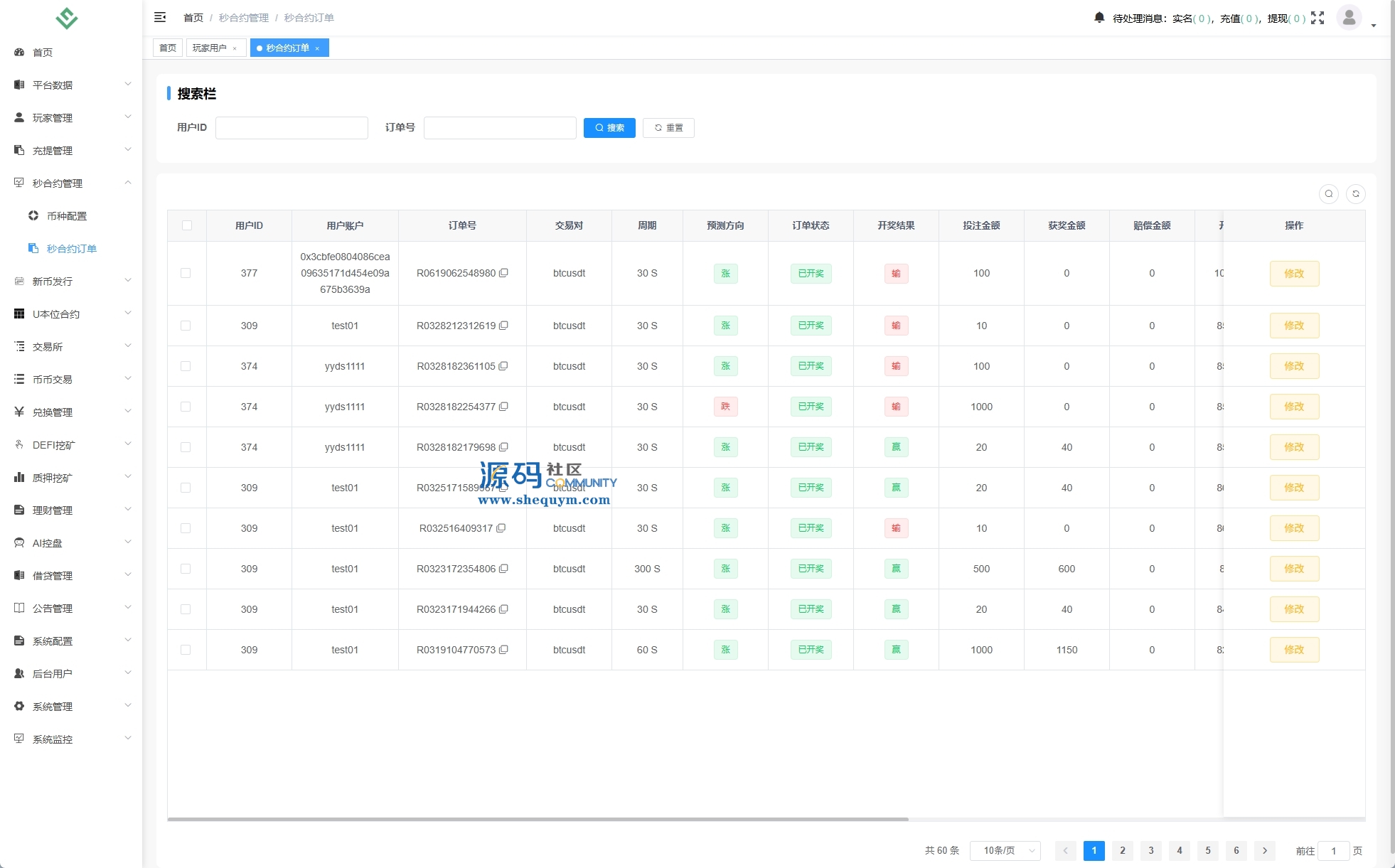
Task: Click the round search toggle icon above the table
Action: [x=1328, y=194]
